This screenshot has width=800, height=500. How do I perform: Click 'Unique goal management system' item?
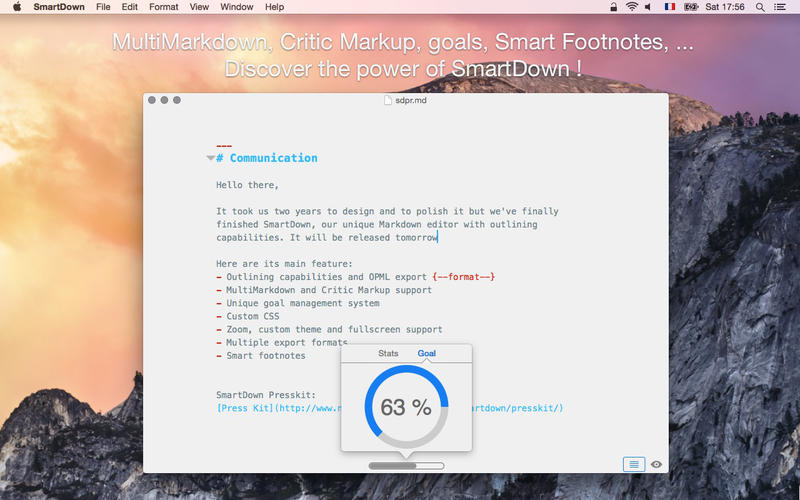coord(303,303)
